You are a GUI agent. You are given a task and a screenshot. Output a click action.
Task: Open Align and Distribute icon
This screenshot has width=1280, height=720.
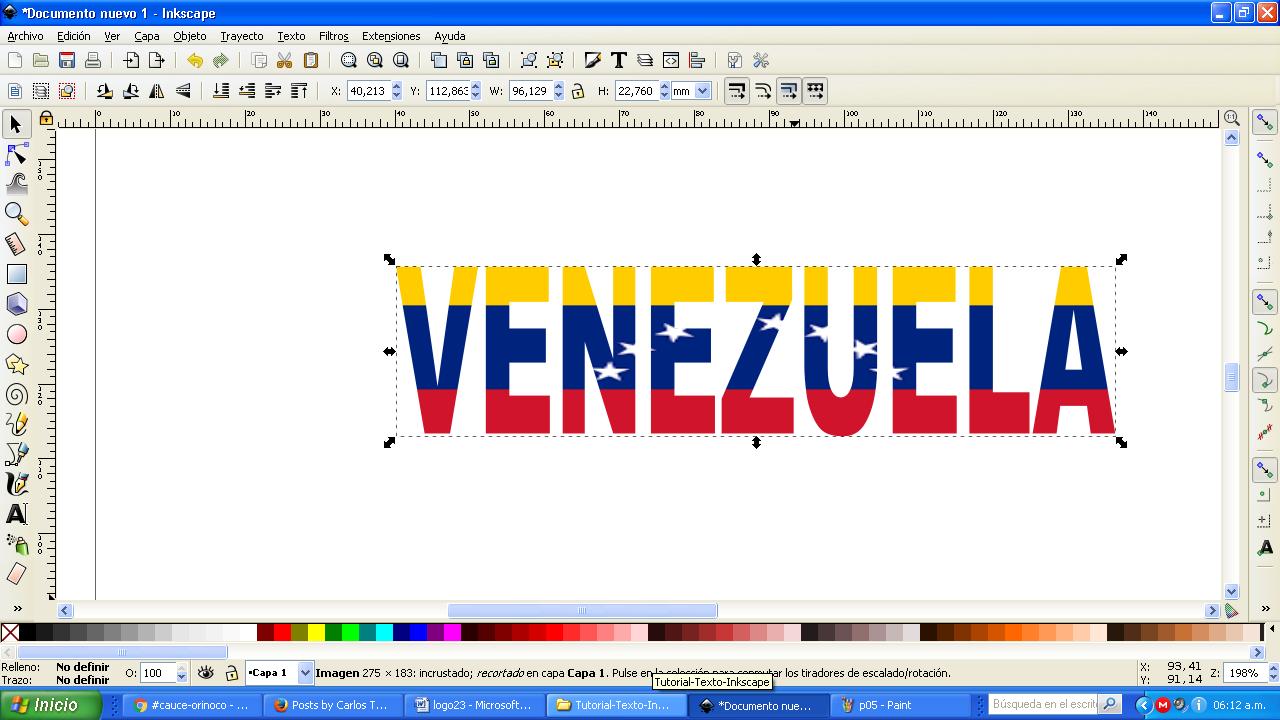pos(697,61)
